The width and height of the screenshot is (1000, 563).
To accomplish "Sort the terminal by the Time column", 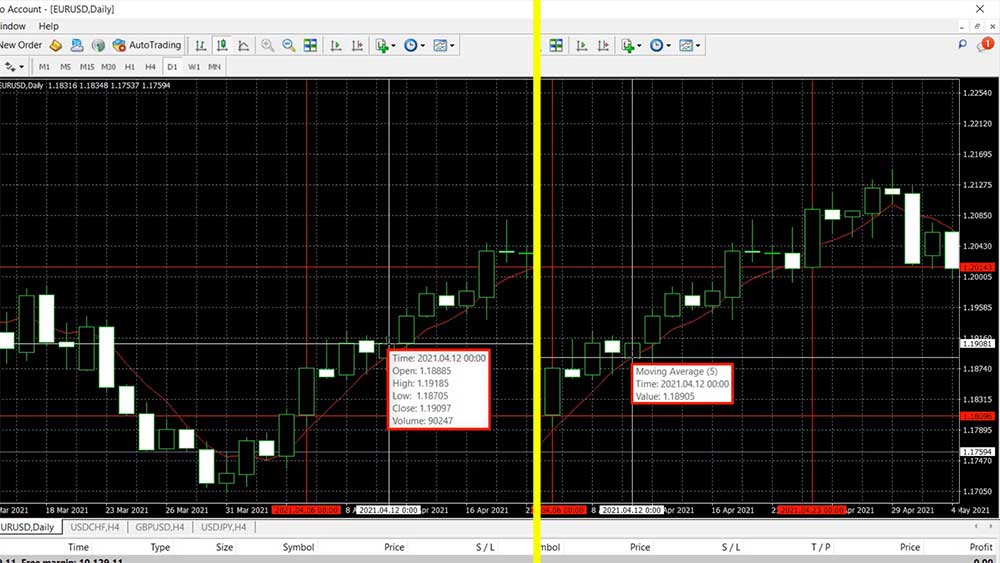I will [x=78, y=547].
